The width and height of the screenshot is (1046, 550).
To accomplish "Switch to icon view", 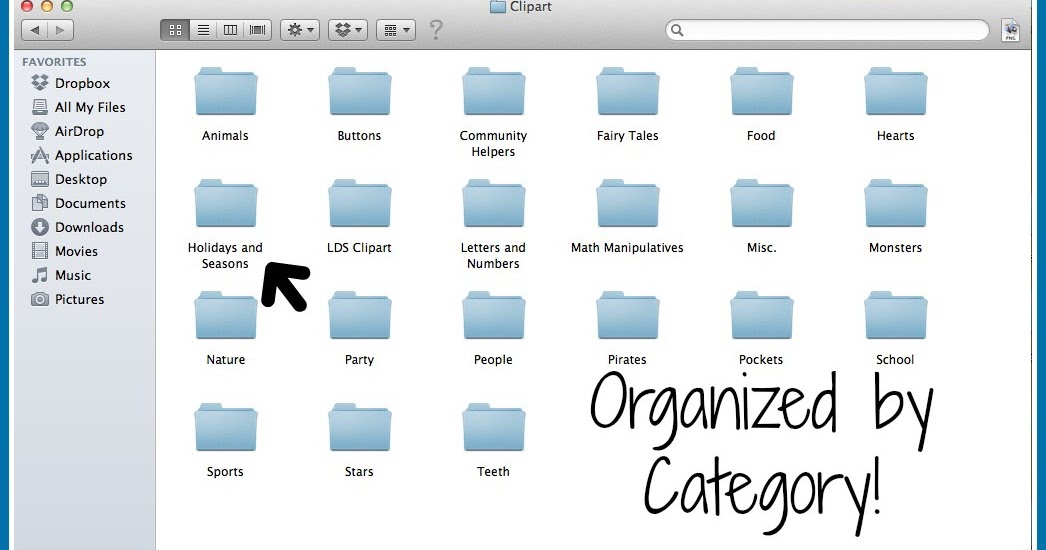I will click(x=175, y=30).
